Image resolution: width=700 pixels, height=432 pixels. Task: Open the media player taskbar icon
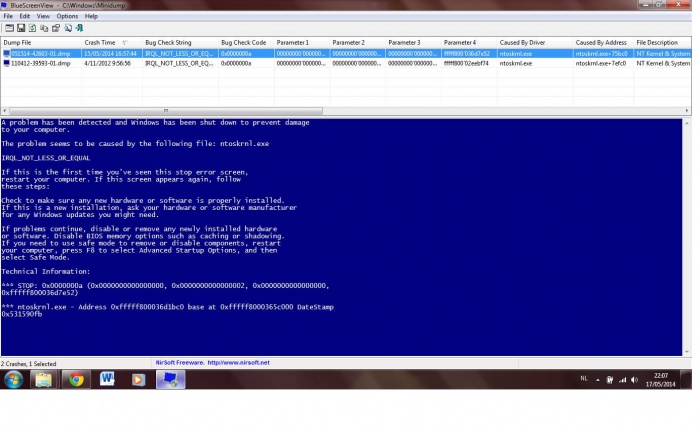(x=138, y=380)
